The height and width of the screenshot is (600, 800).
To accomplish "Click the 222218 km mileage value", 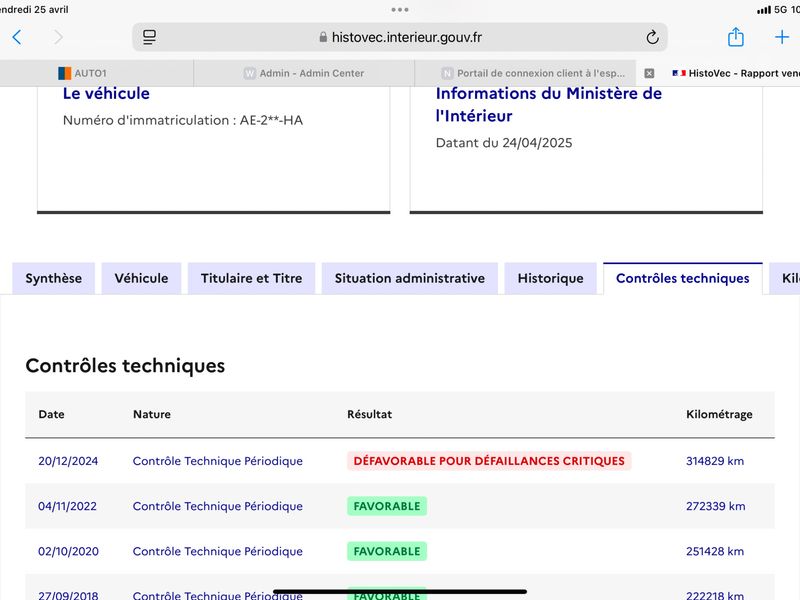I will (x=715, y=595).
